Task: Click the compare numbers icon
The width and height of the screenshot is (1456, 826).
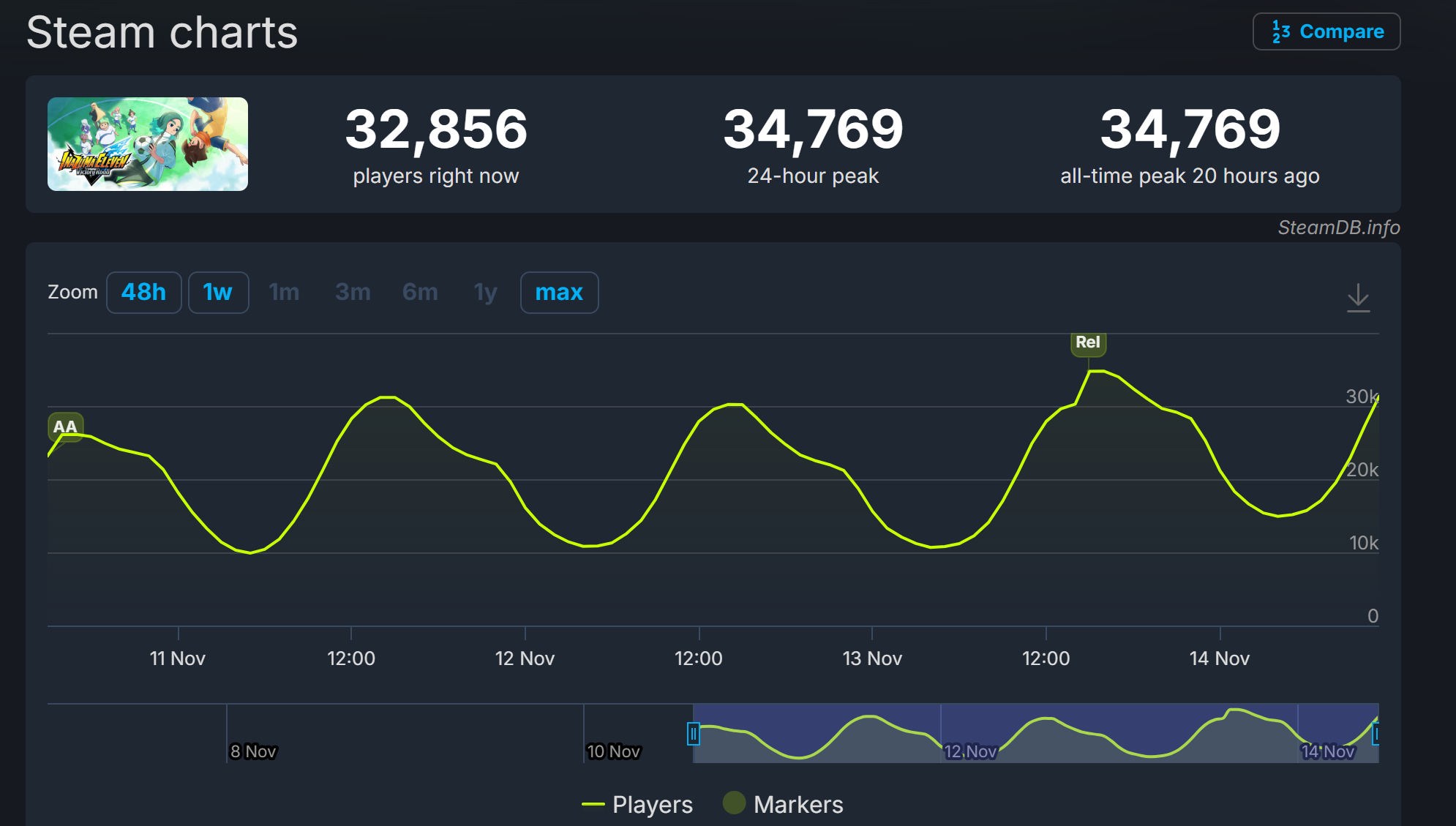Action: 1280,31
